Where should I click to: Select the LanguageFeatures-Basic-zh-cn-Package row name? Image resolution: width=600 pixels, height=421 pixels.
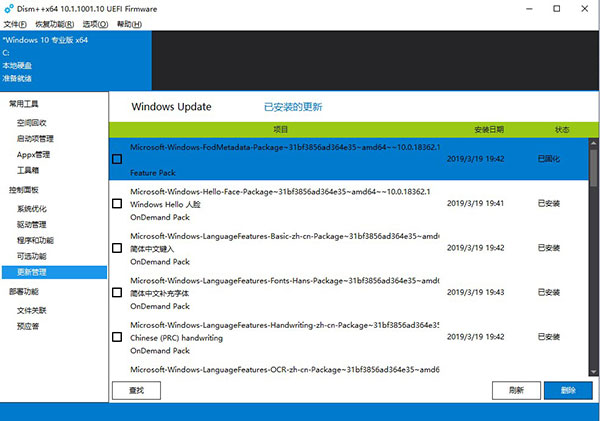pyautogui.click(x=285, y=236)
